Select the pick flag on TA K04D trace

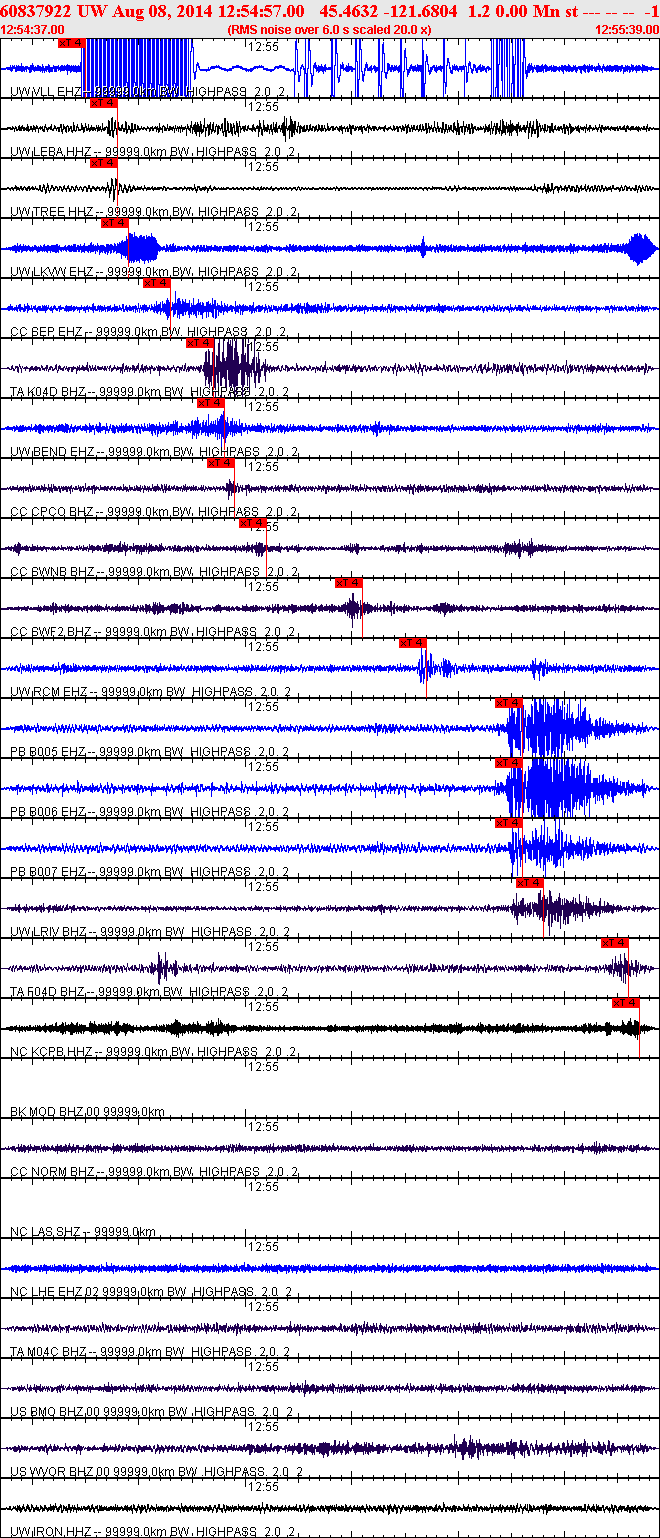coord(200,343)
